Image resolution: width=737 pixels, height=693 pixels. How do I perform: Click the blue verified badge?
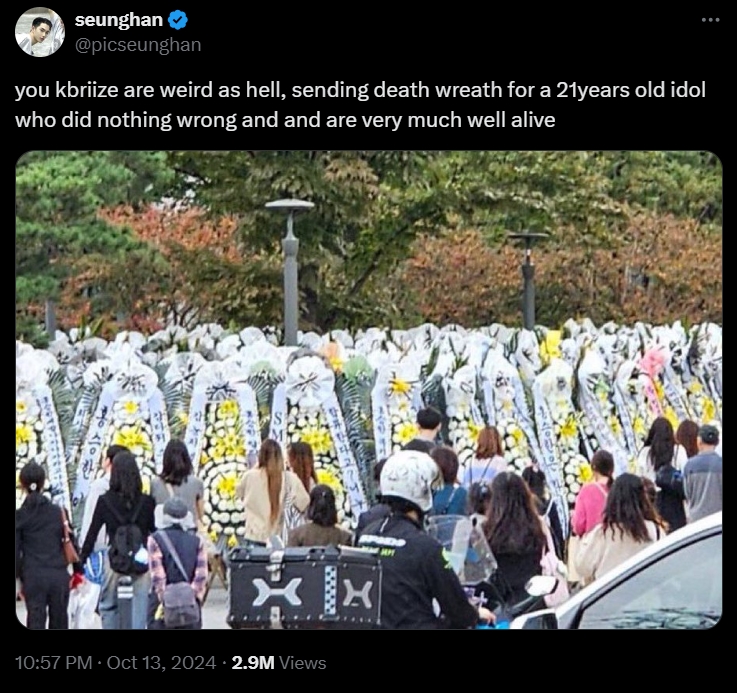pyautogui.click(x=178, y=20)
